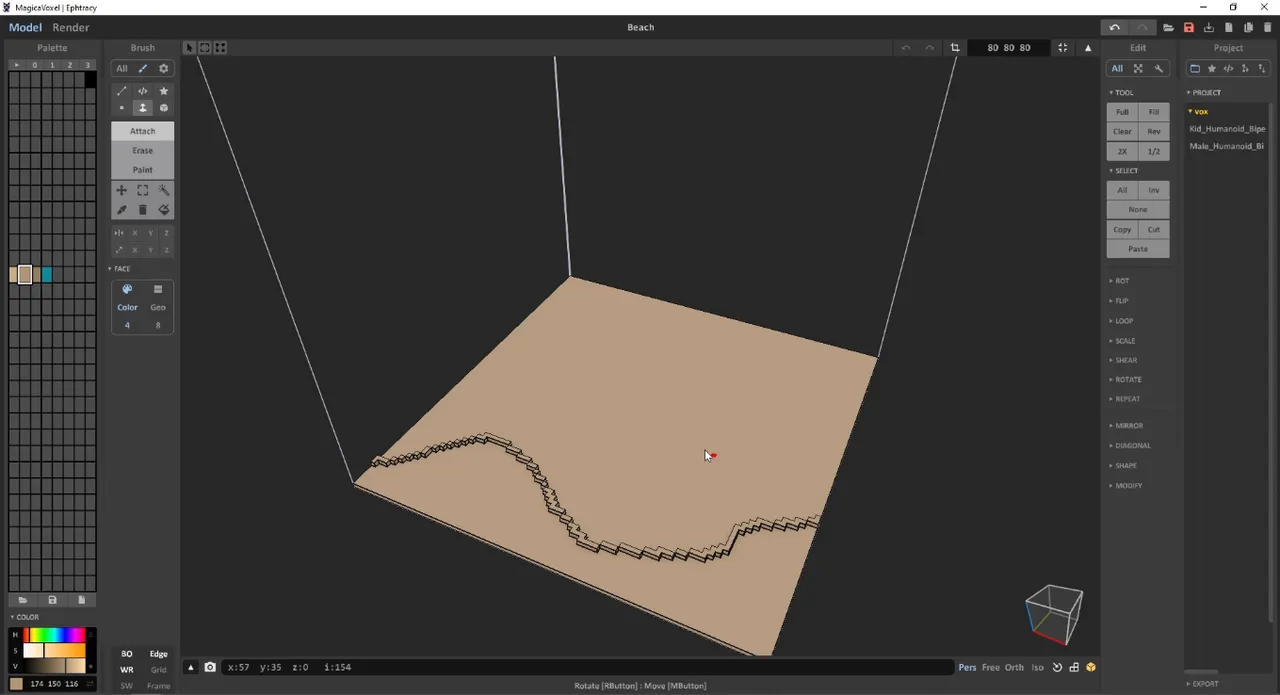This screenshot has height=695, width=1280.
Task: Click the Save As download icon
Action: (1209, 27)
